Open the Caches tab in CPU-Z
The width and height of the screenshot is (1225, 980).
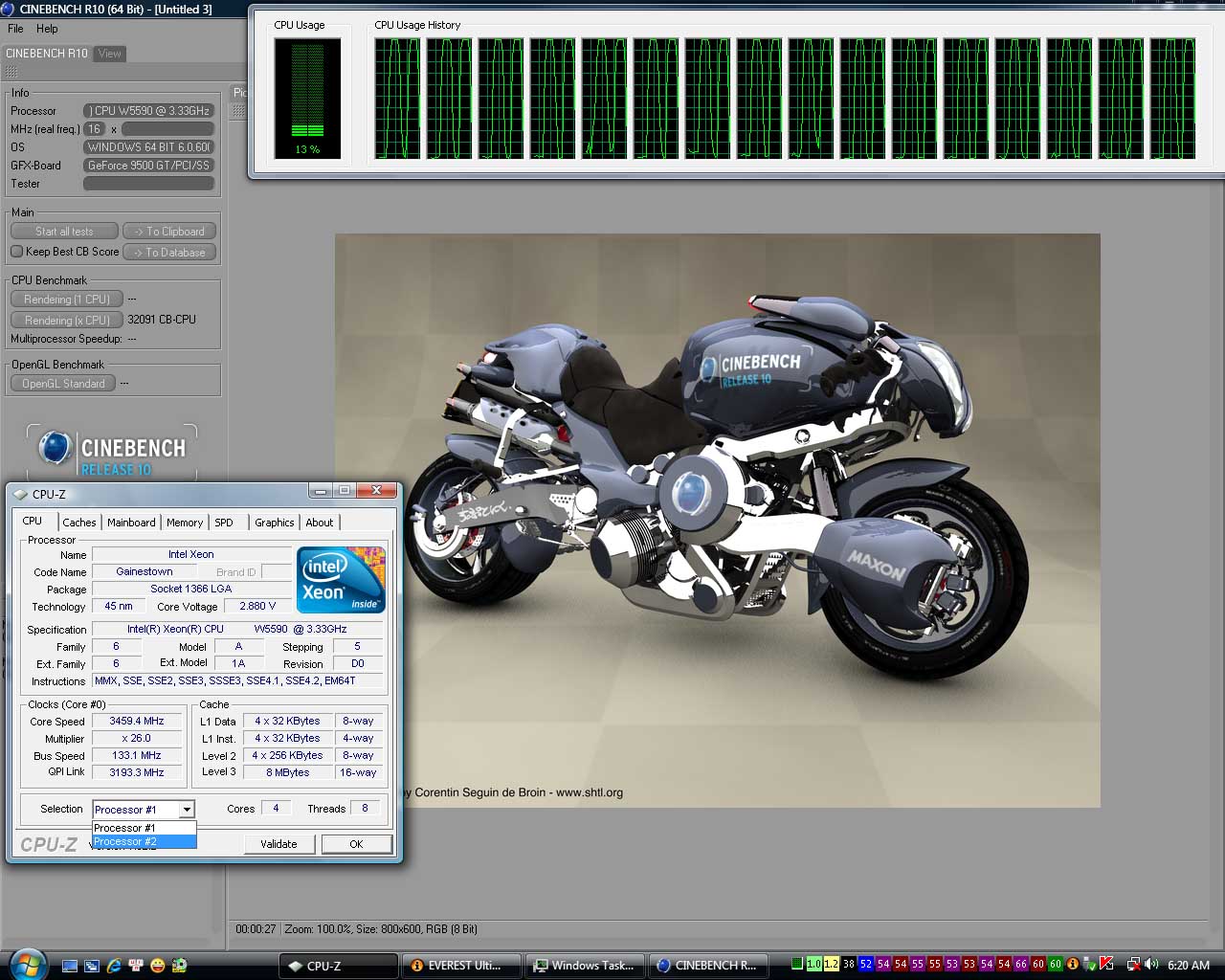point(79,523)
